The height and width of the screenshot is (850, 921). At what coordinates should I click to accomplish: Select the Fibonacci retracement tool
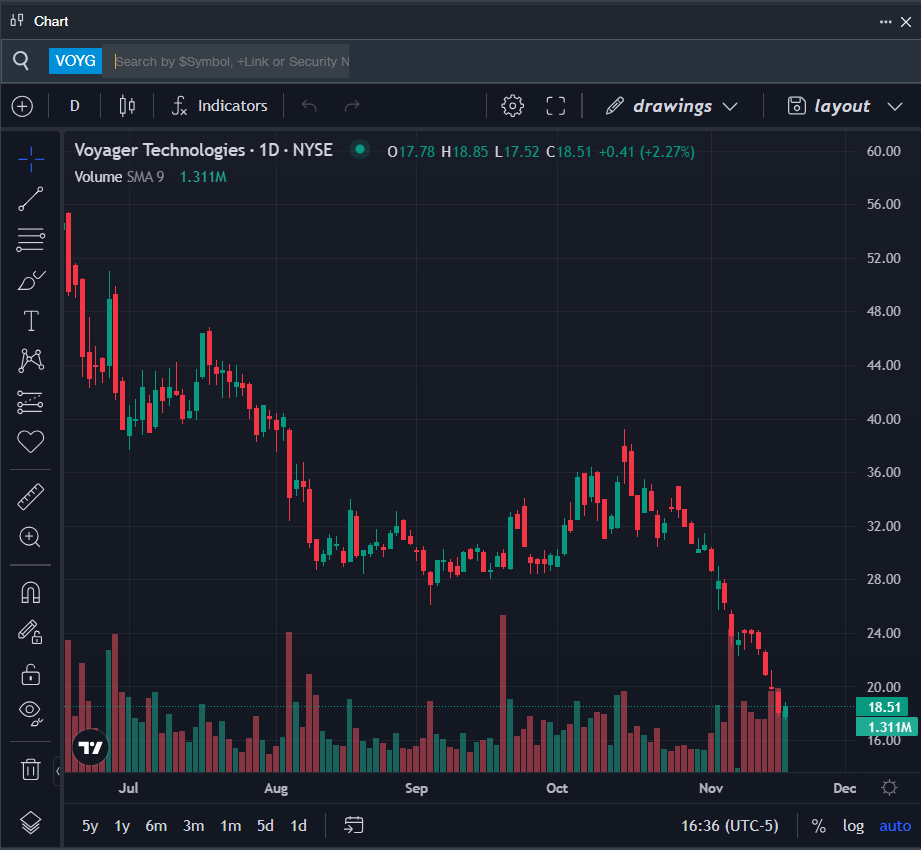tap(31, 240)
